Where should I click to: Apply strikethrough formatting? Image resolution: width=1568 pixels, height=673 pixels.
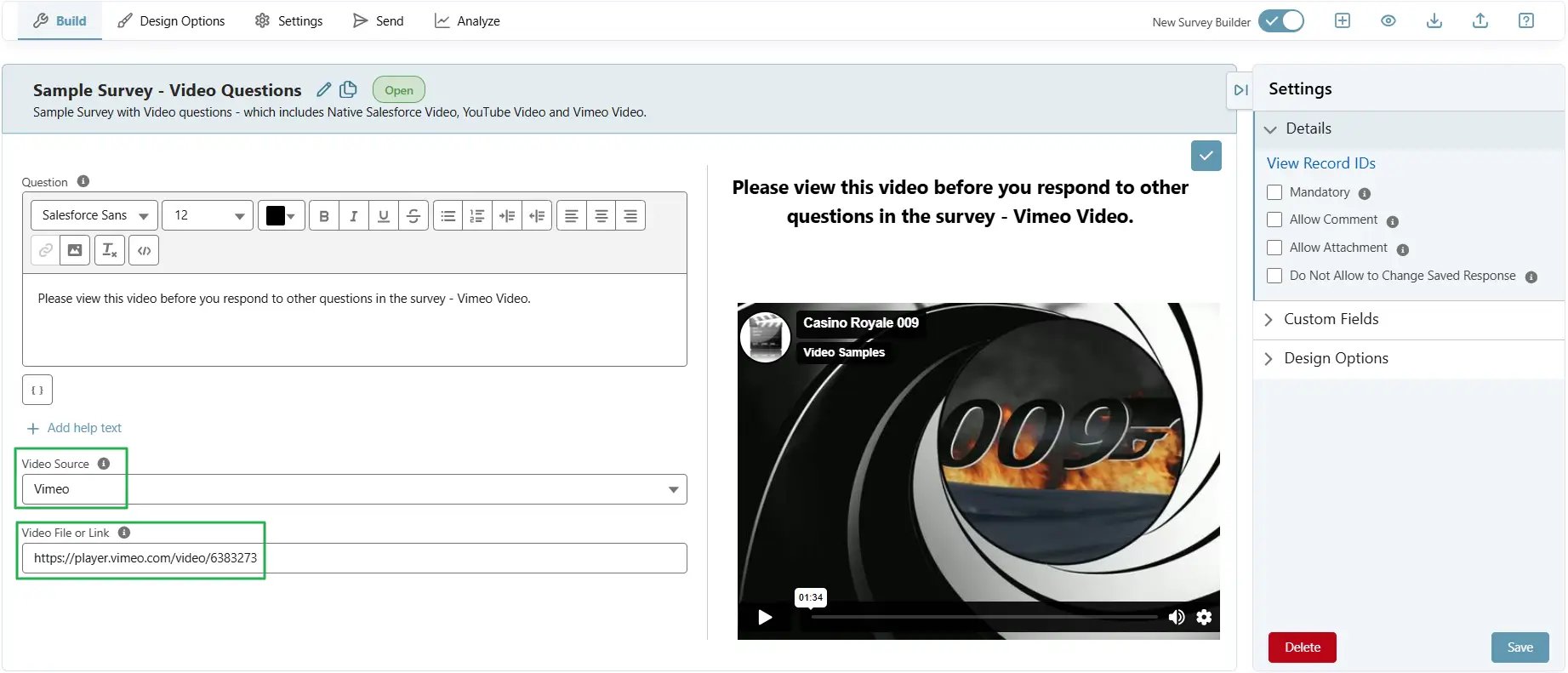coord(413,216)
